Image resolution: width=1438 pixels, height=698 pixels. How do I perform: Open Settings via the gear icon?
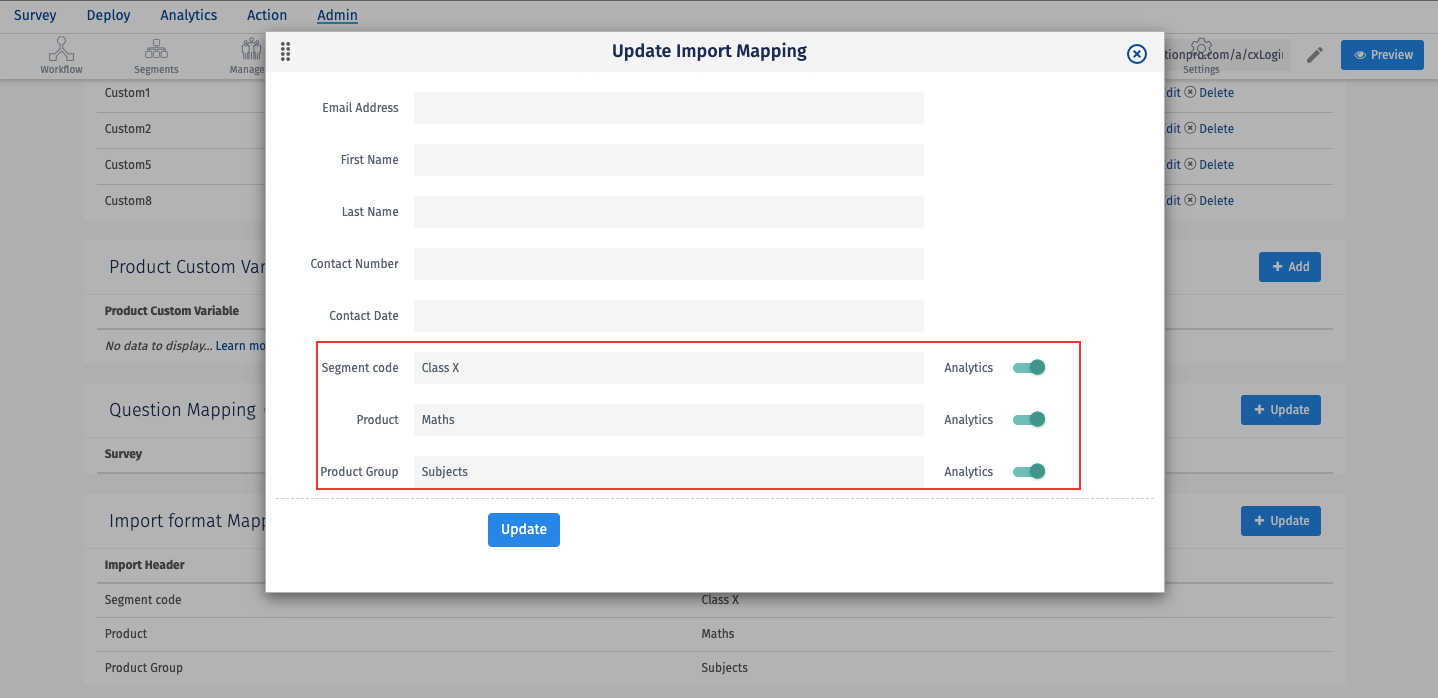point(1200,50)
